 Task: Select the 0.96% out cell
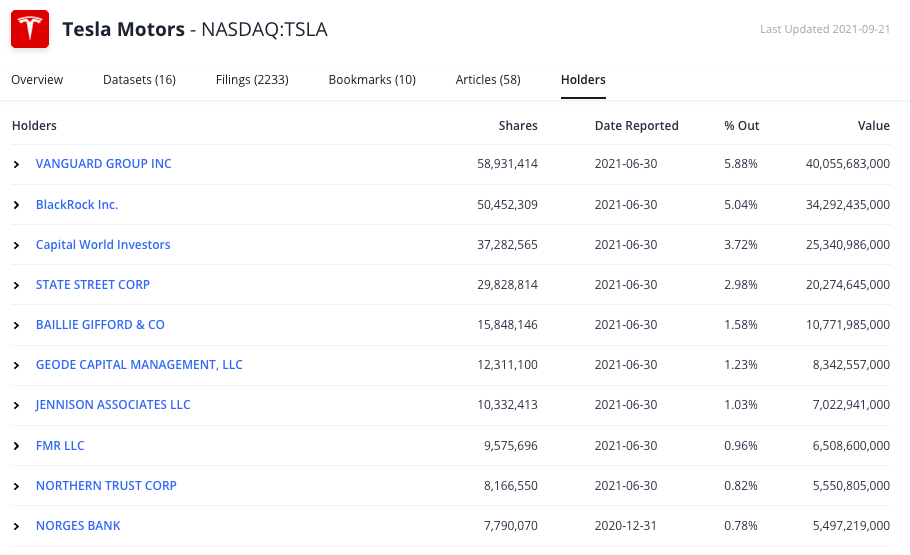pos(741,445)
